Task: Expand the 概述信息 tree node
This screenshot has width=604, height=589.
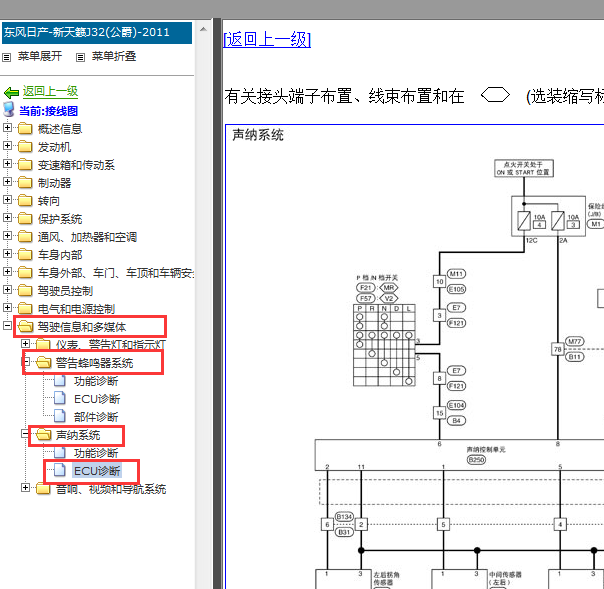Action: click(7, 127)
